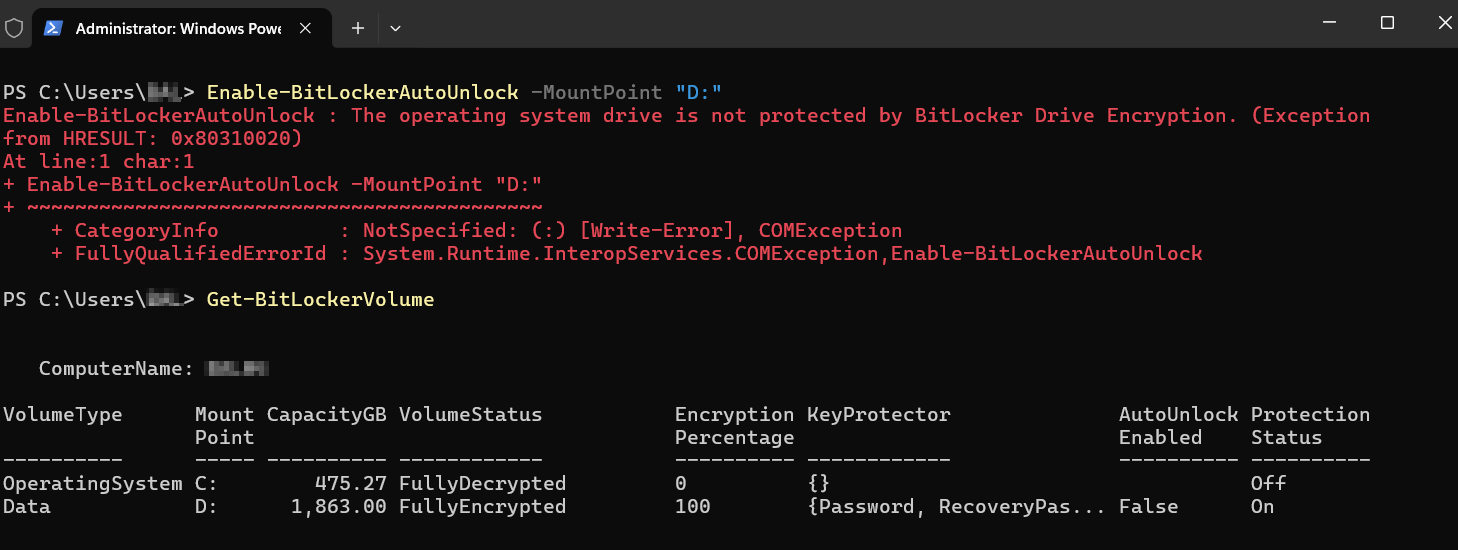Screen dimensions: 1458x550
Task: Open a new tab with plus button
Action: click(x=358, y=28)
